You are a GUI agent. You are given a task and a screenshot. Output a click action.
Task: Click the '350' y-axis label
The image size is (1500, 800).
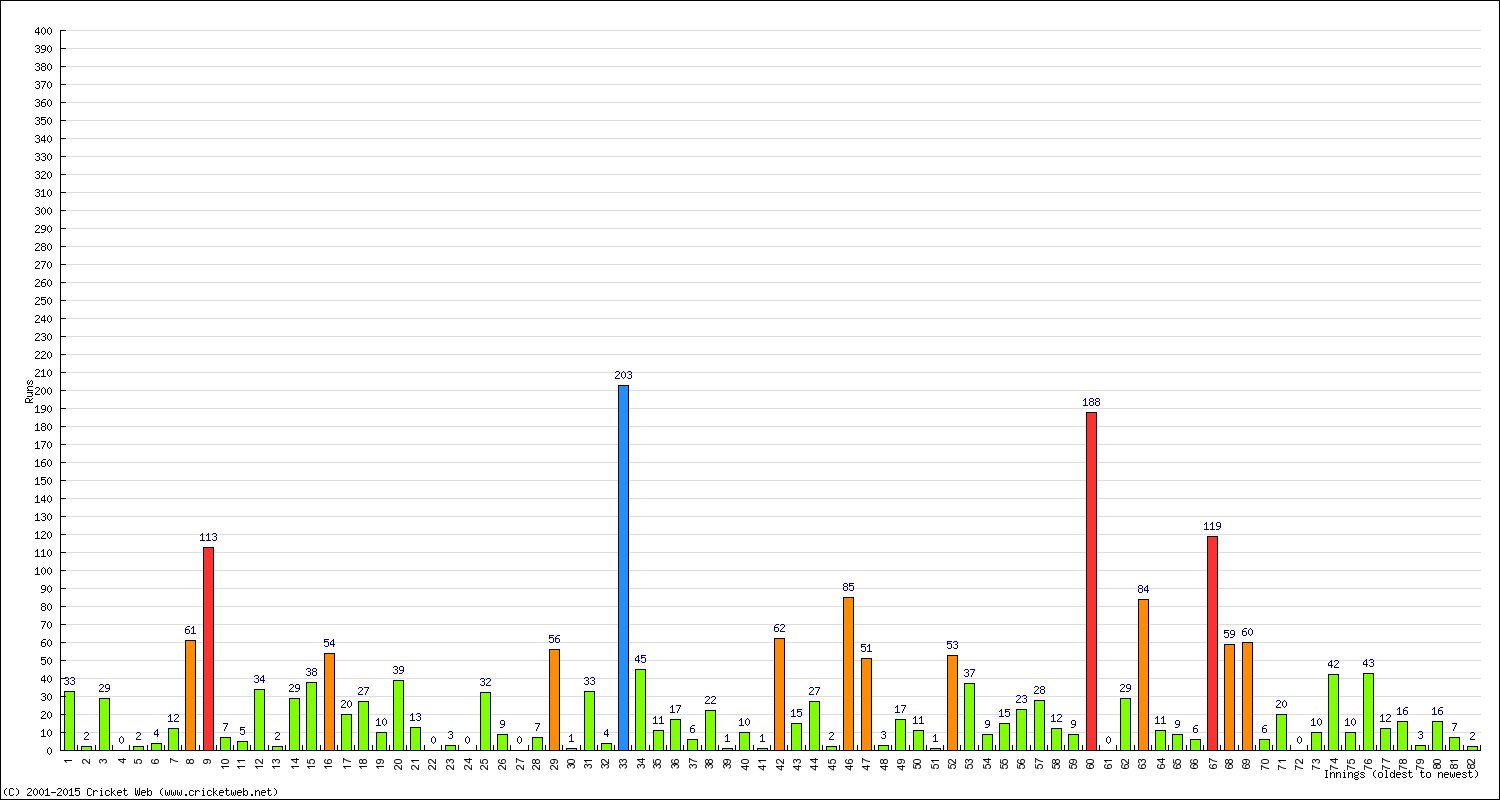(x=42, y=121)
